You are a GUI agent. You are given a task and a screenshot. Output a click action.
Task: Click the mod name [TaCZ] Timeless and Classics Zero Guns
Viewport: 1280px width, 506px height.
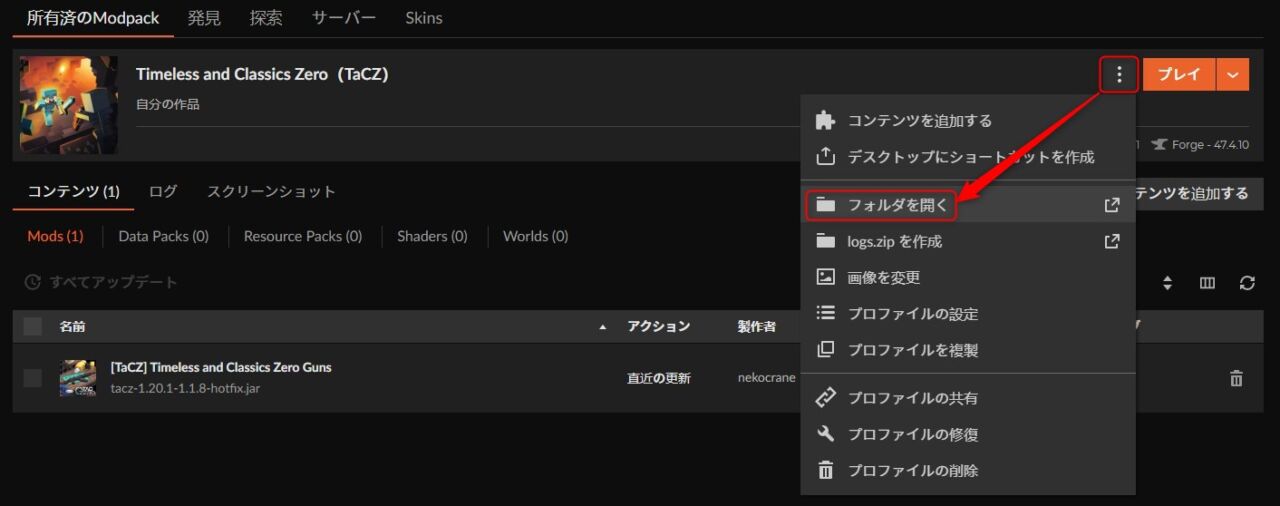point(221,367)
